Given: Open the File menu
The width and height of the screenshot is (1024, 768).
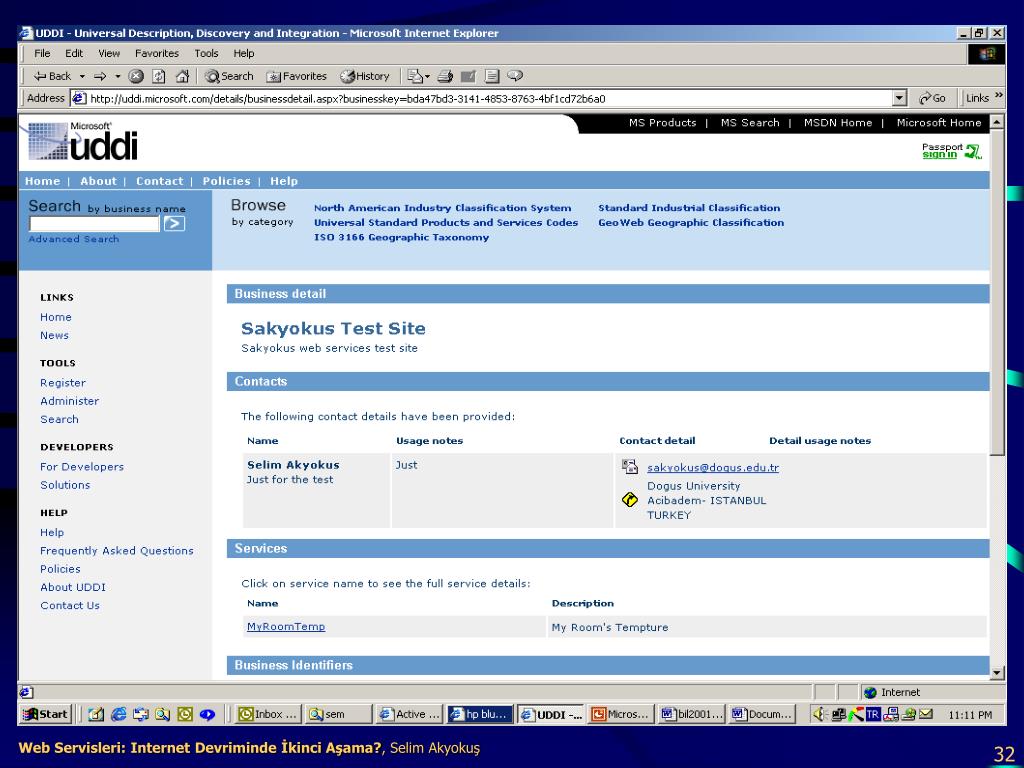Looking at the screenshot, I should tap(42, 54).
